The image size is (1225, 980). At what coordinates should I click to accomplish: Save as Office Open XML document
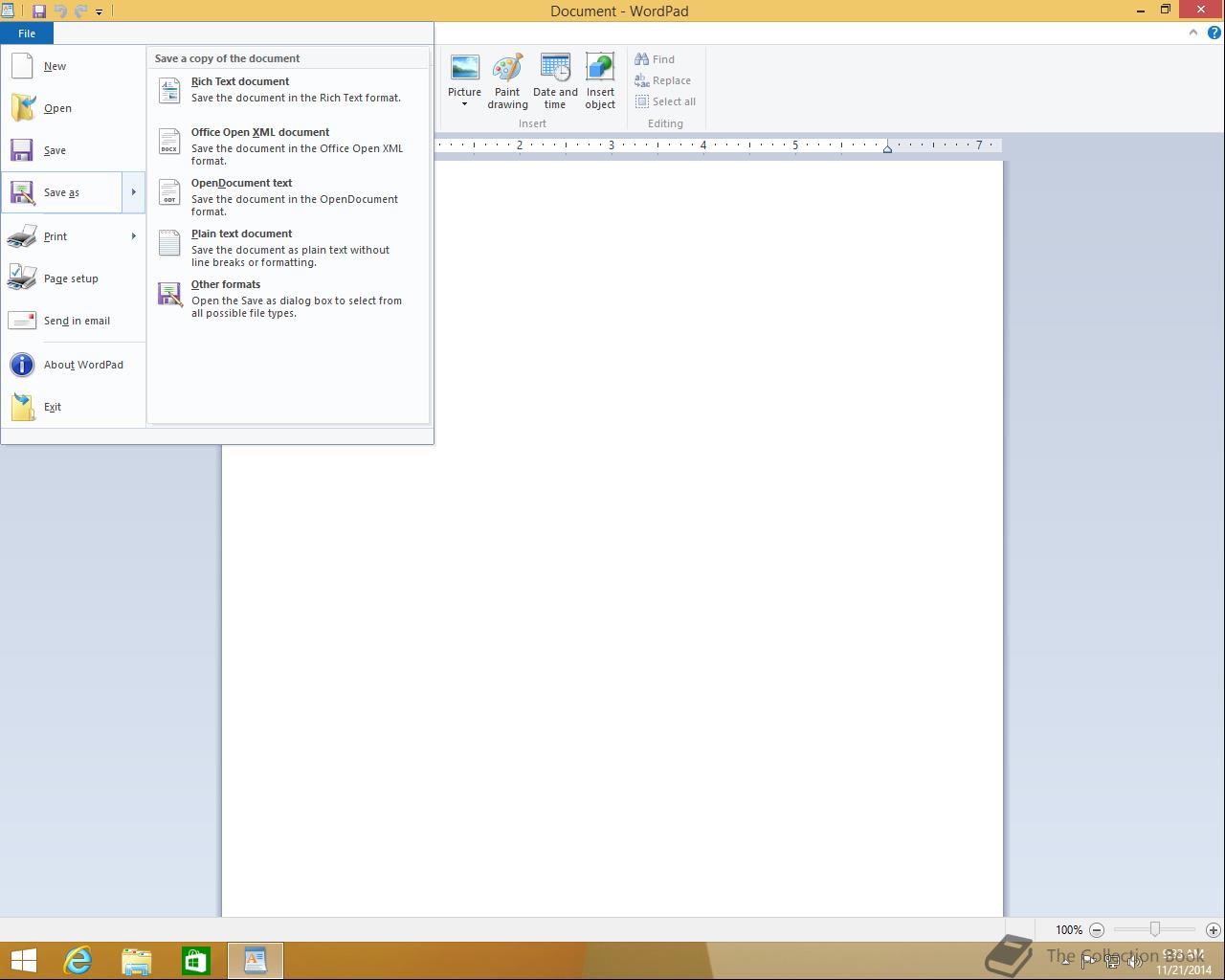pos(288,146)
